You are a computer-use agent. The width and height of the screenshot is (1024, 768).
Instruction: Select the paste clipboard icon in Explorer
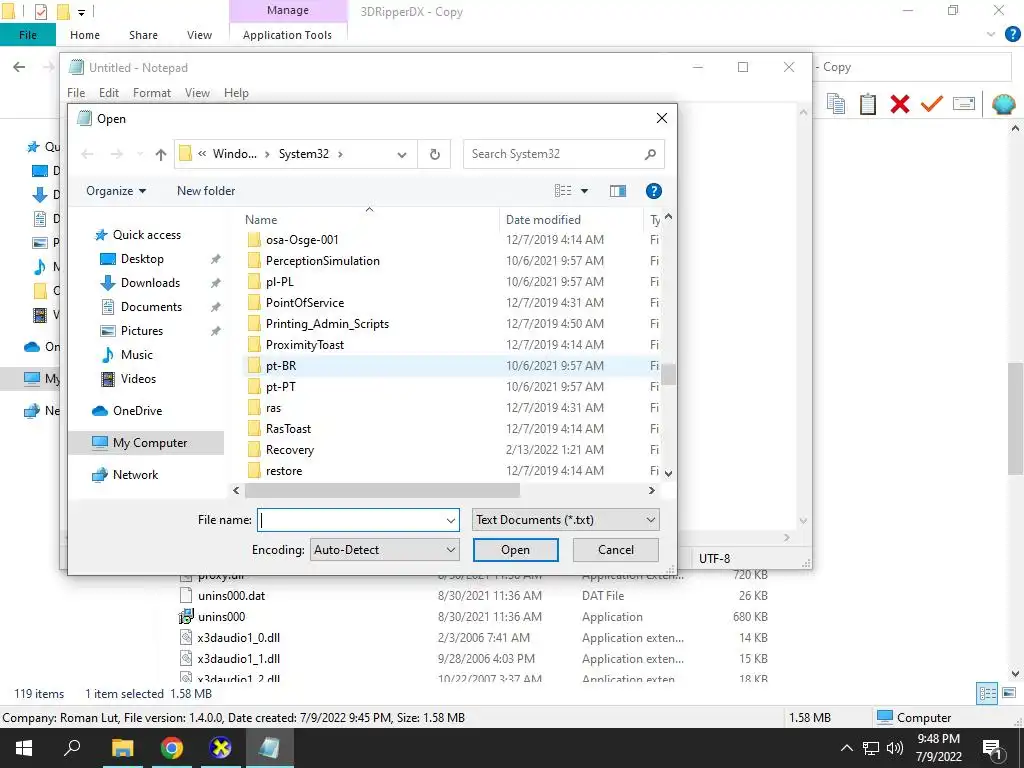pyautogui.click(x=867, y=104)
